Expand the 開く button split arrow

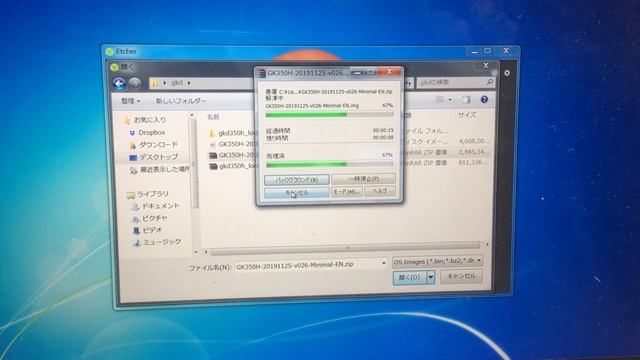[x=431, y=278]
